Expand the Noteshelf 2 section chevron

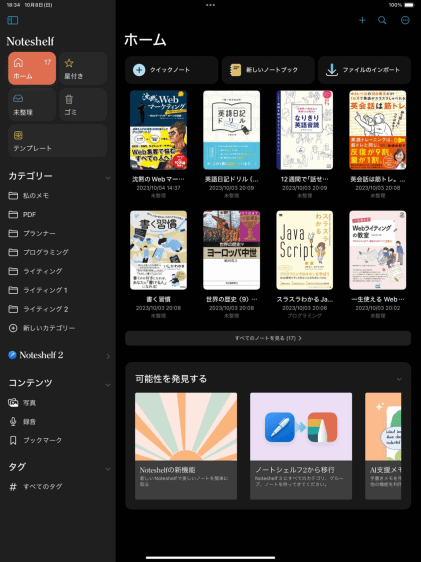point(108,356)
